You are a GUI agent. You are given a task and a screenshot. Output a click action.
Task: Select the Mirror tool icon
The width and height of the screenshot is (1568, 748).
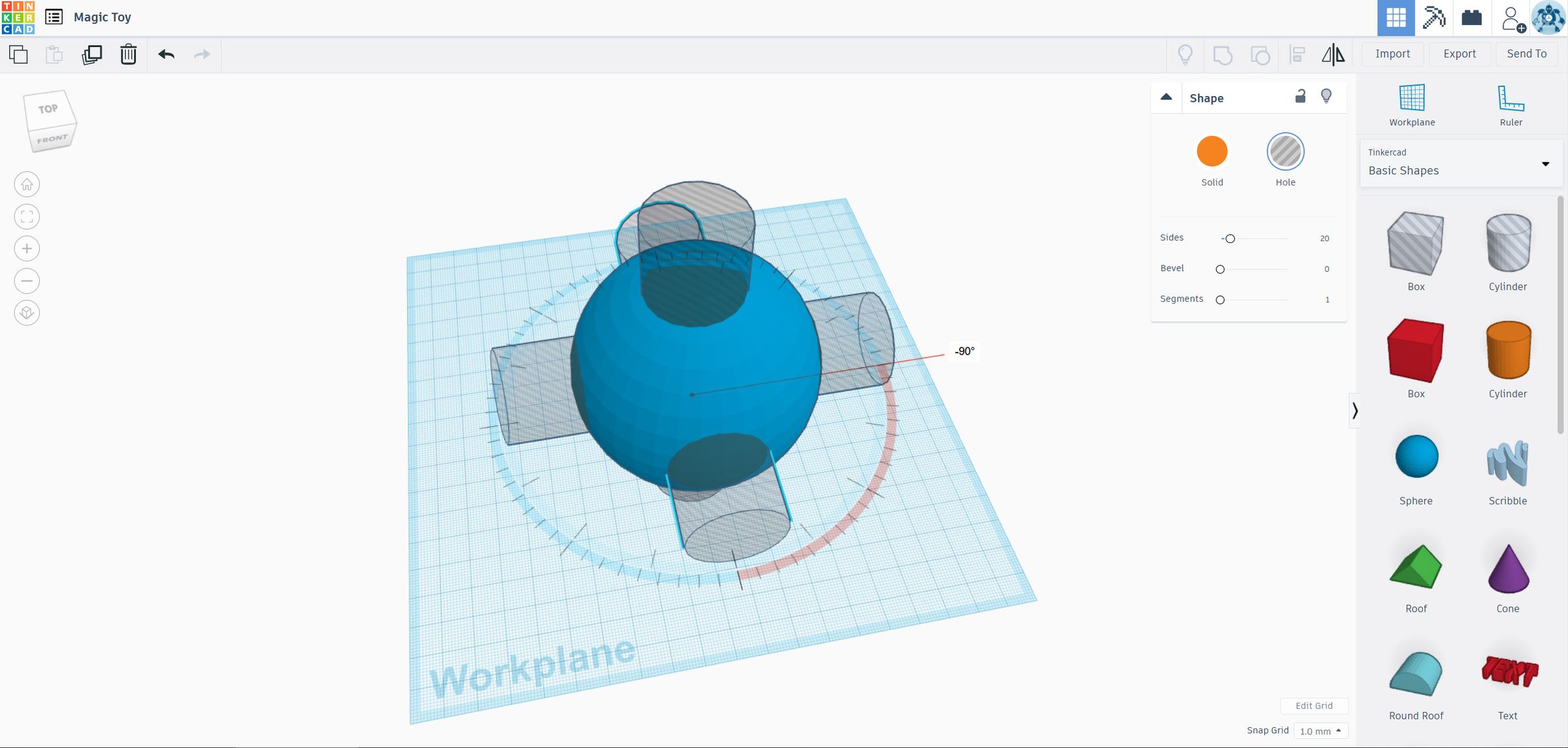tap(1333, 54)
